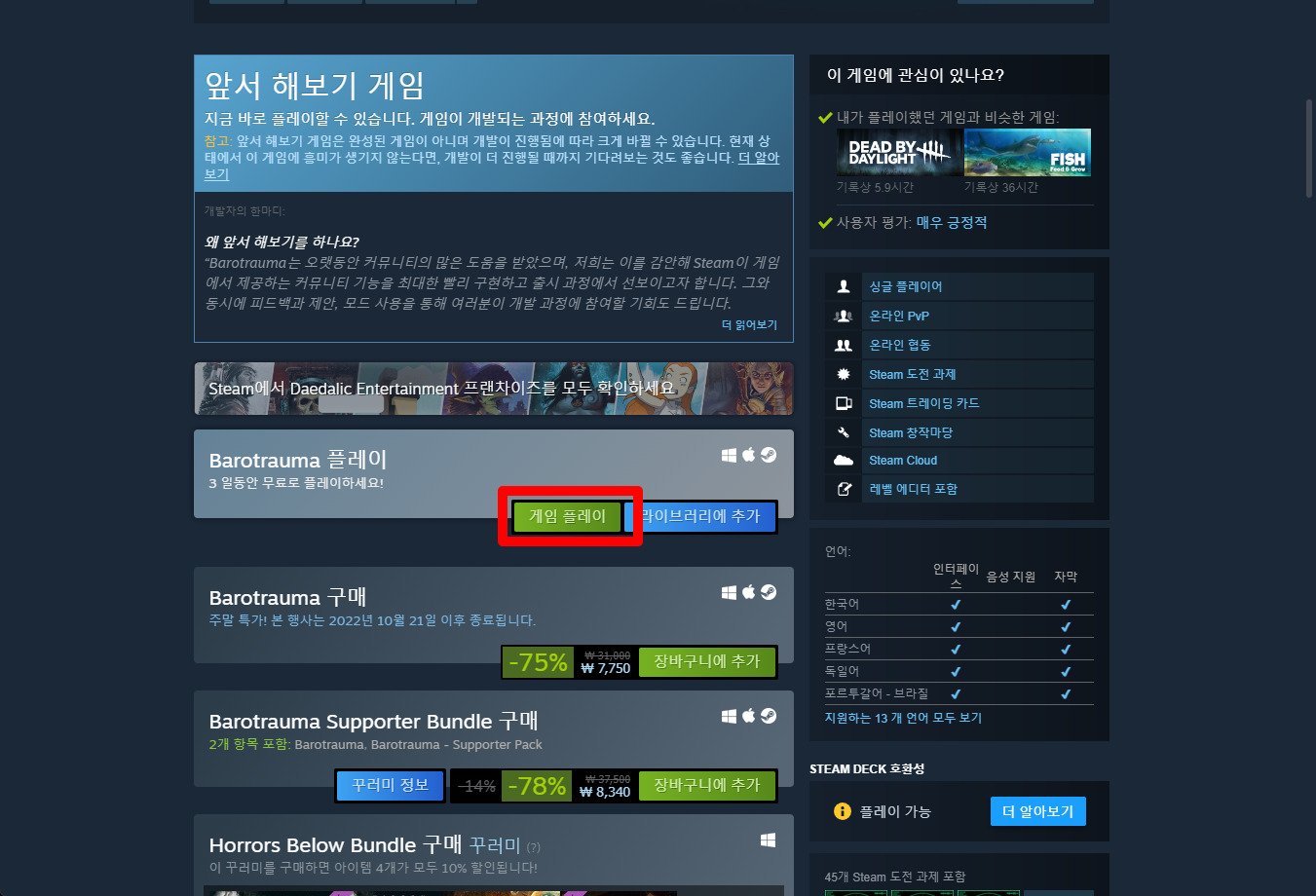The height and width of the screenshot is (896, 1316).
Task: Click 독일어 language row
Action: click(959, 671)
